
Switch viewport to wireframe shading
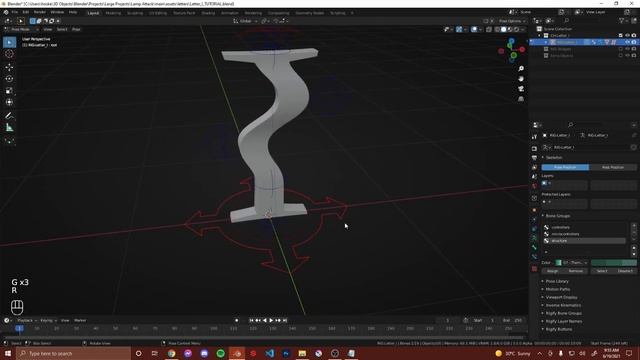pos(497,29)
